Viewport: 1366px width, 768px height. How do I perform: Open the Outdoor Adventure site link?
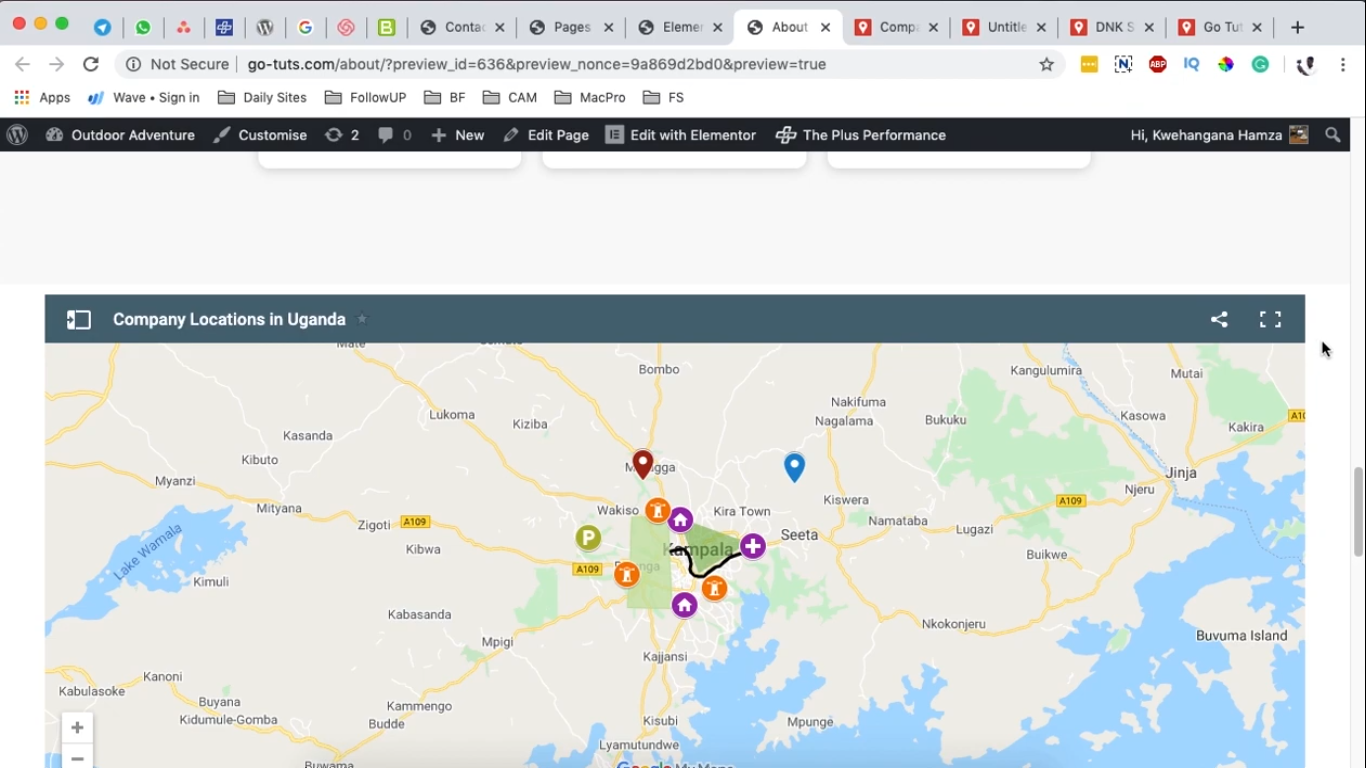120,135
